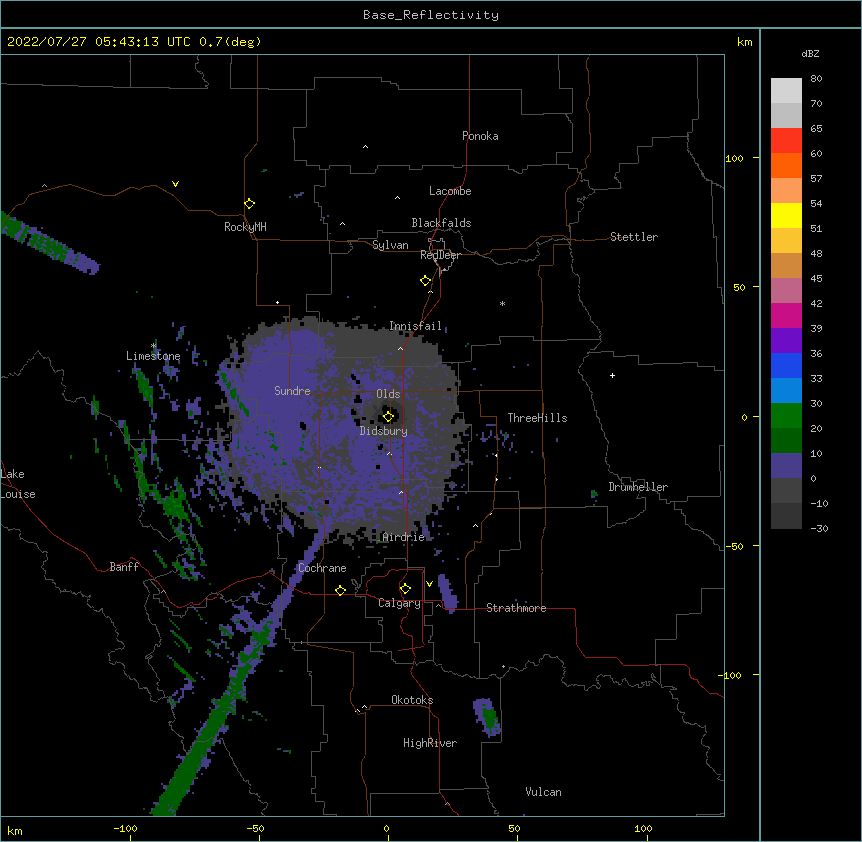Select the Sundre label inside radar echo
This screenshot has height=842, width=862.
(292, 391)
